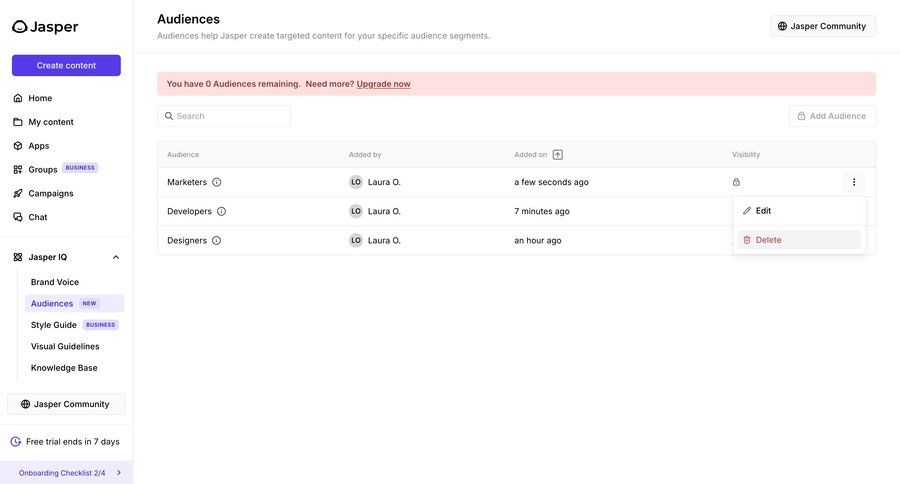Click the NEW badge next to Audiences
This screenshot has height=484, width=900.
pos(89,303)
